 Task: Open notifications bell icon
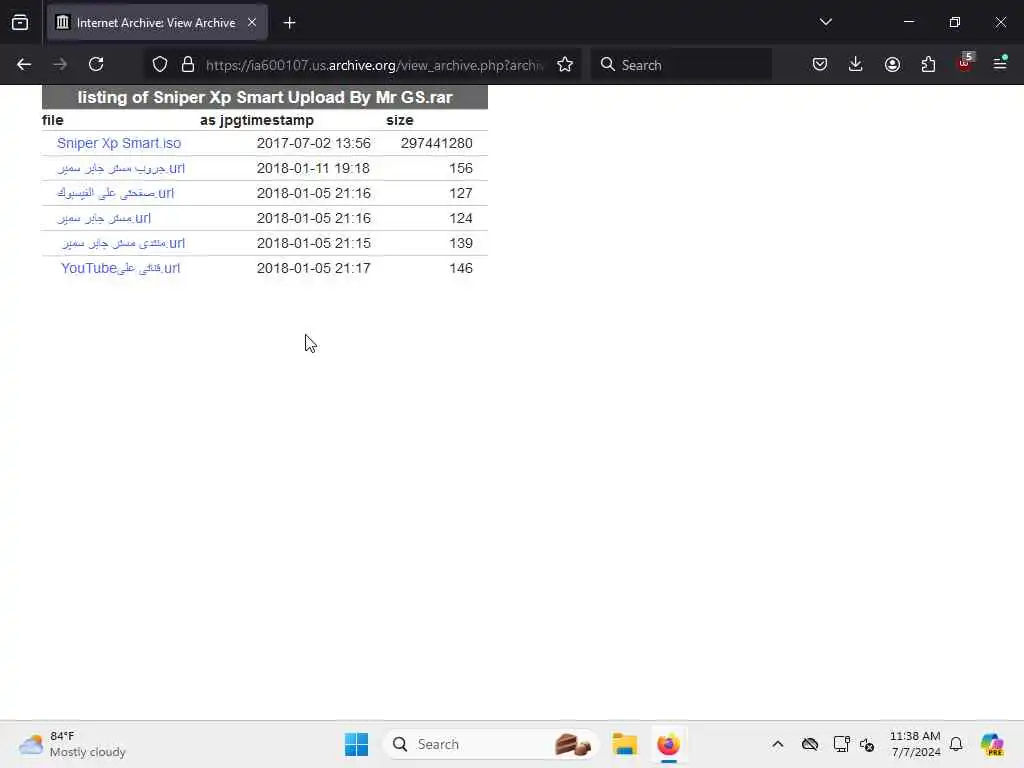tap(955, 744)
